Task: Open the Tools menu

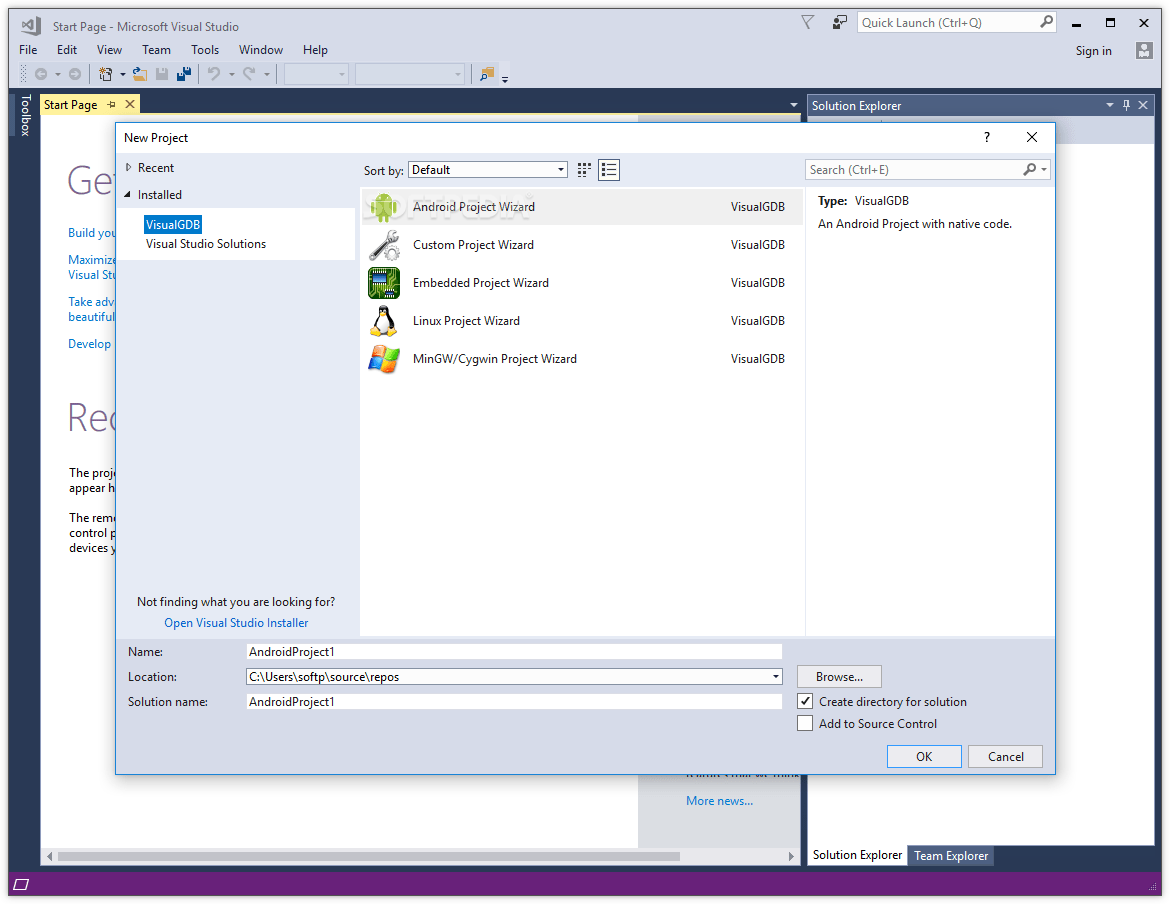Action: pos(205,50)
